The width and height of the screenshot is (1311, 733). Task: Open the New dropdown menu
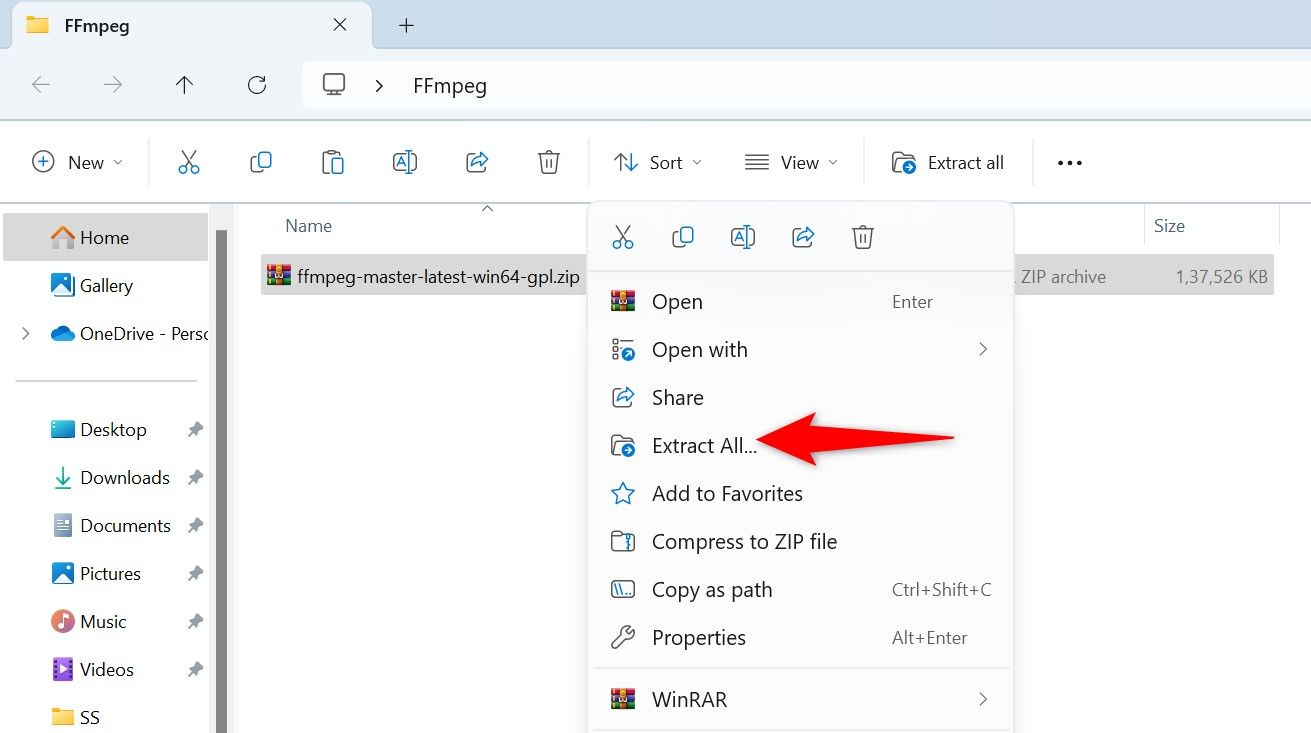(78, 162)
